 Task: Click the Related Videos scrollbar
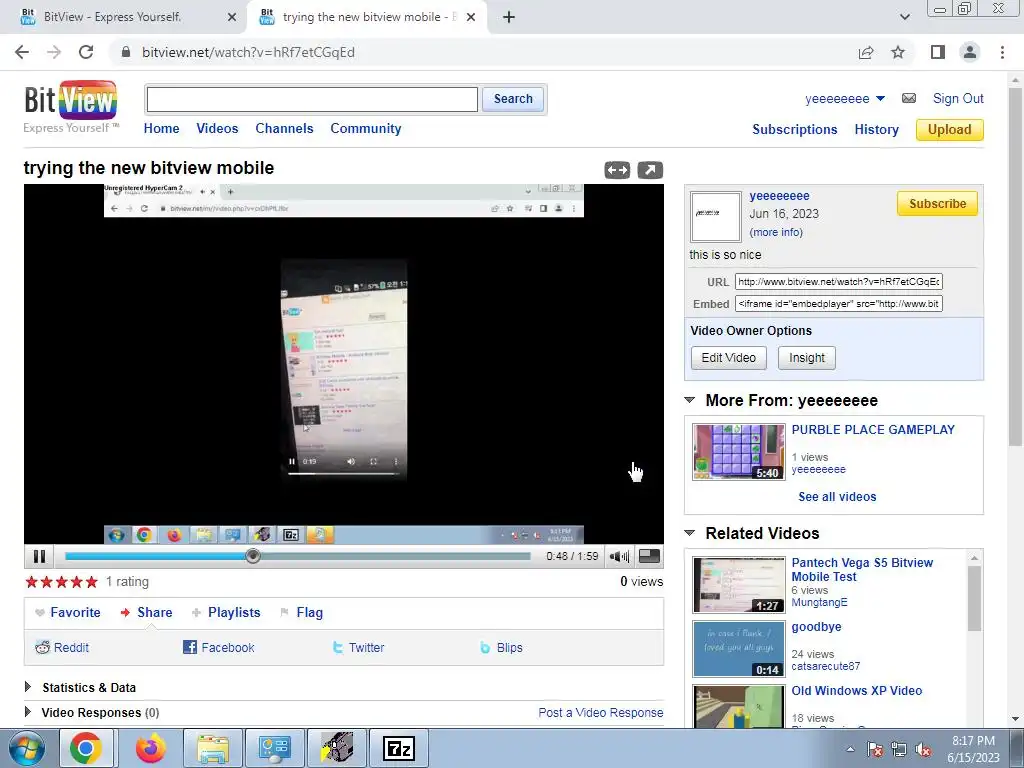point(974,598)
